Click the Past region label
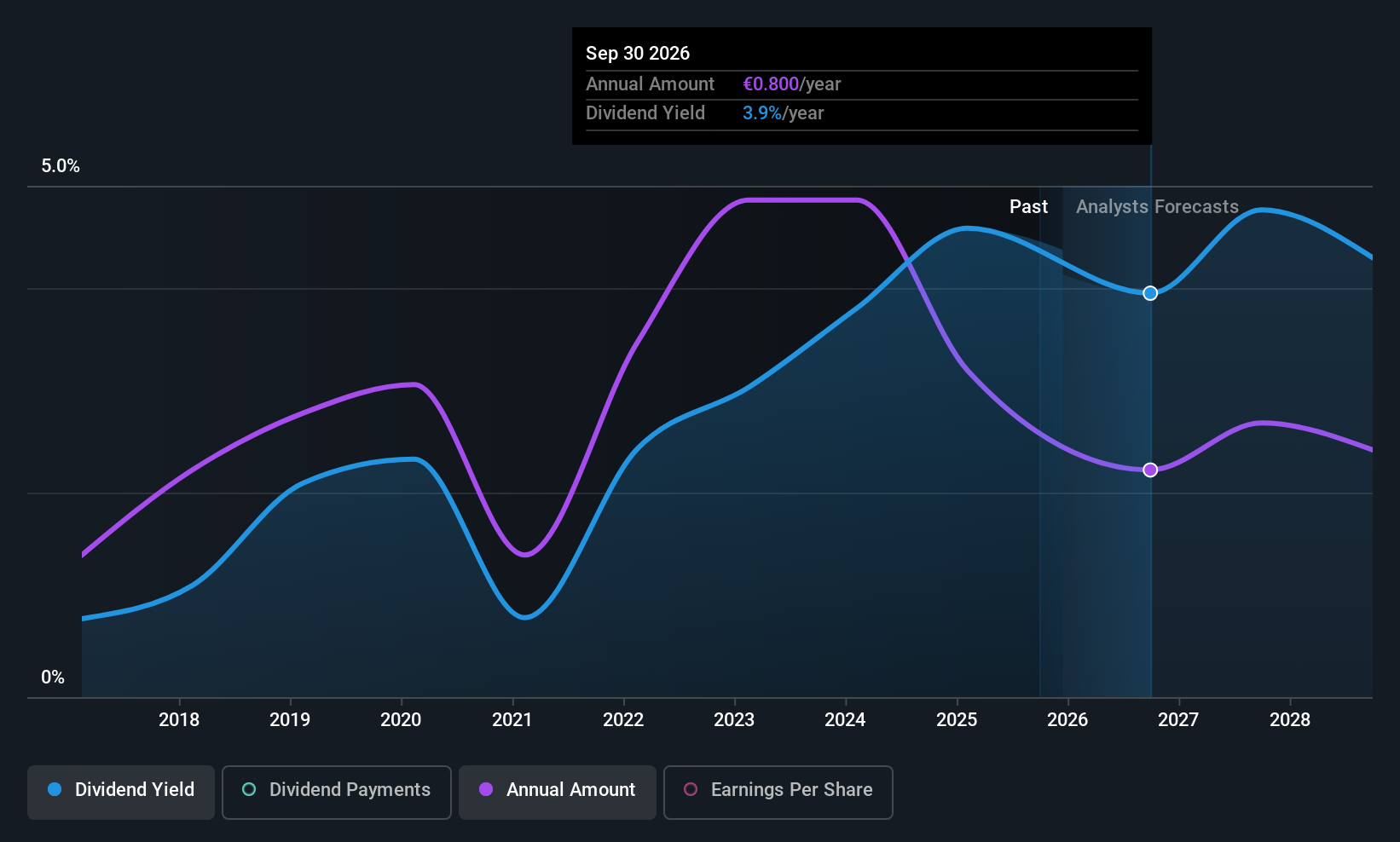 pos(1028,207)
